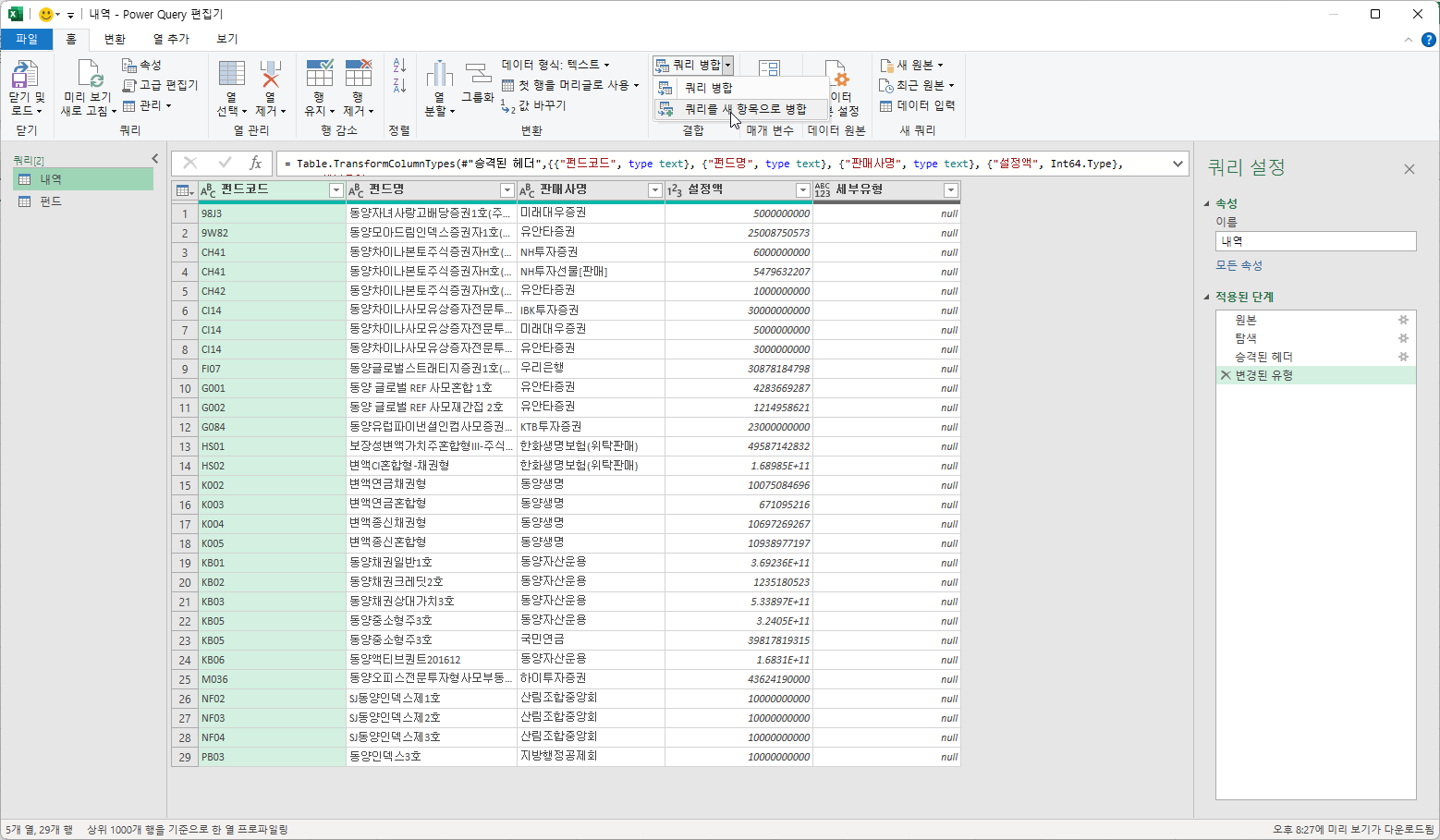Click the help question mark icon

1428,40
